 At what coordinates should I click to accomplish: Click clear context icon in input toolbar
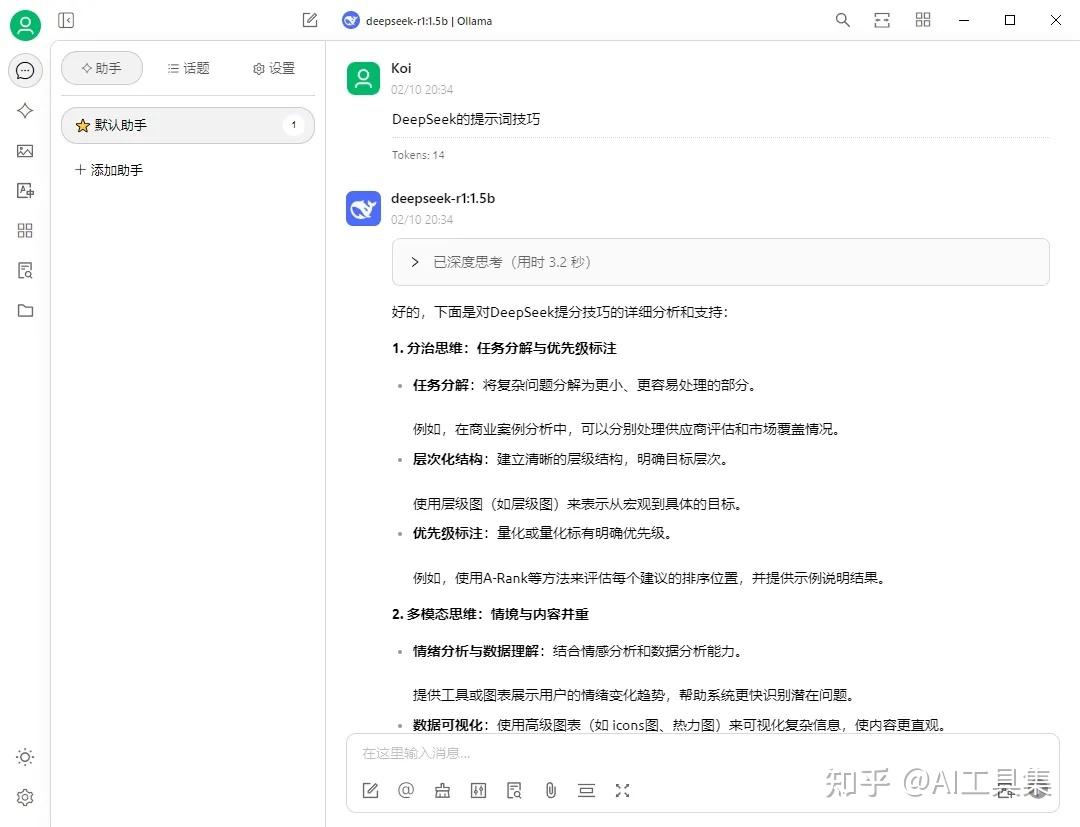[586, 791]
